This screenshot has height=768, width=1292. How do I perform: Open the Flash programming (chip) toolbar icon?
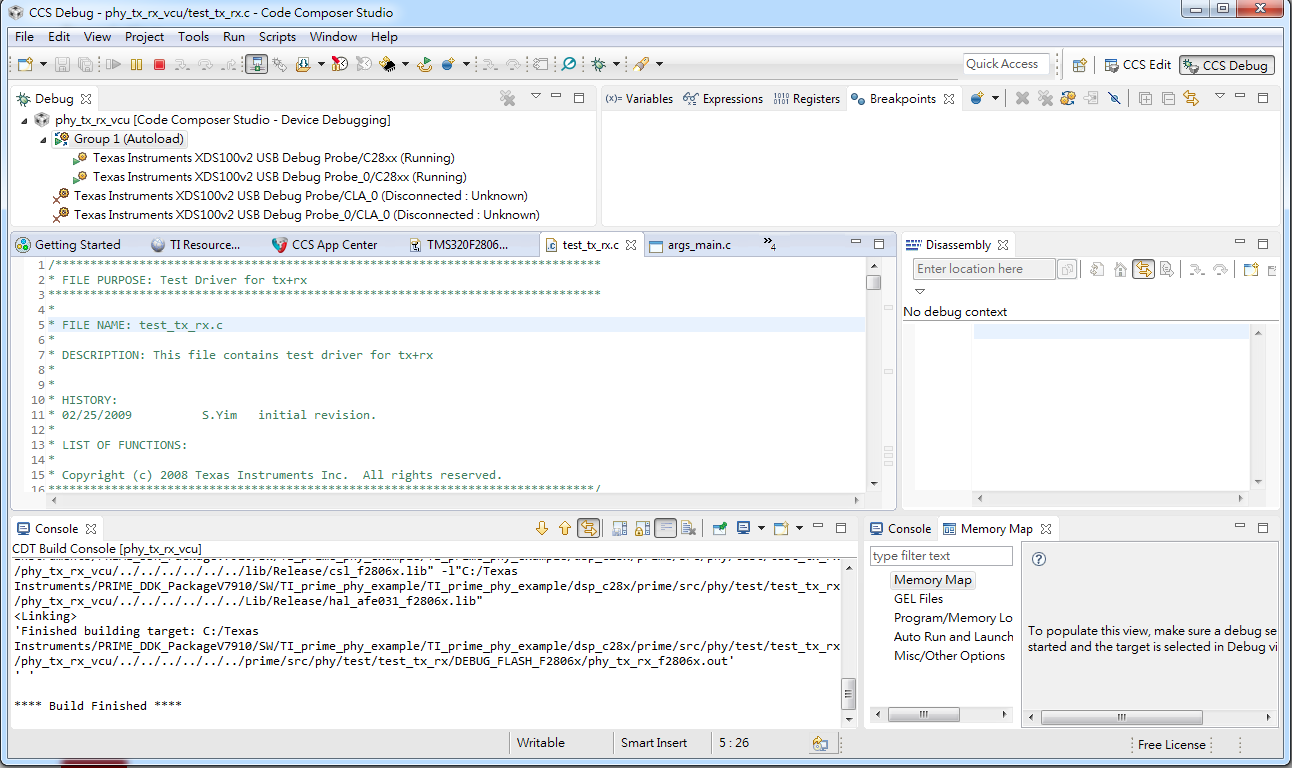pyautogui.click(x=385, y=63)
